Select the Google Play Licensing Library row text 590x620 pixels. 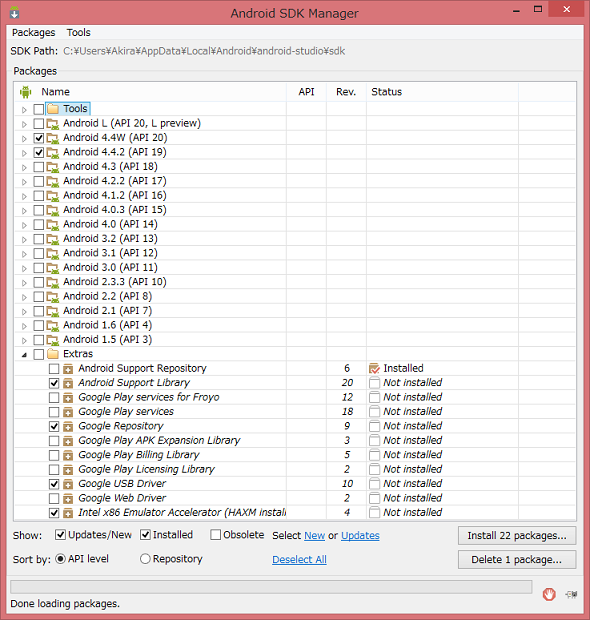[146, 469]
